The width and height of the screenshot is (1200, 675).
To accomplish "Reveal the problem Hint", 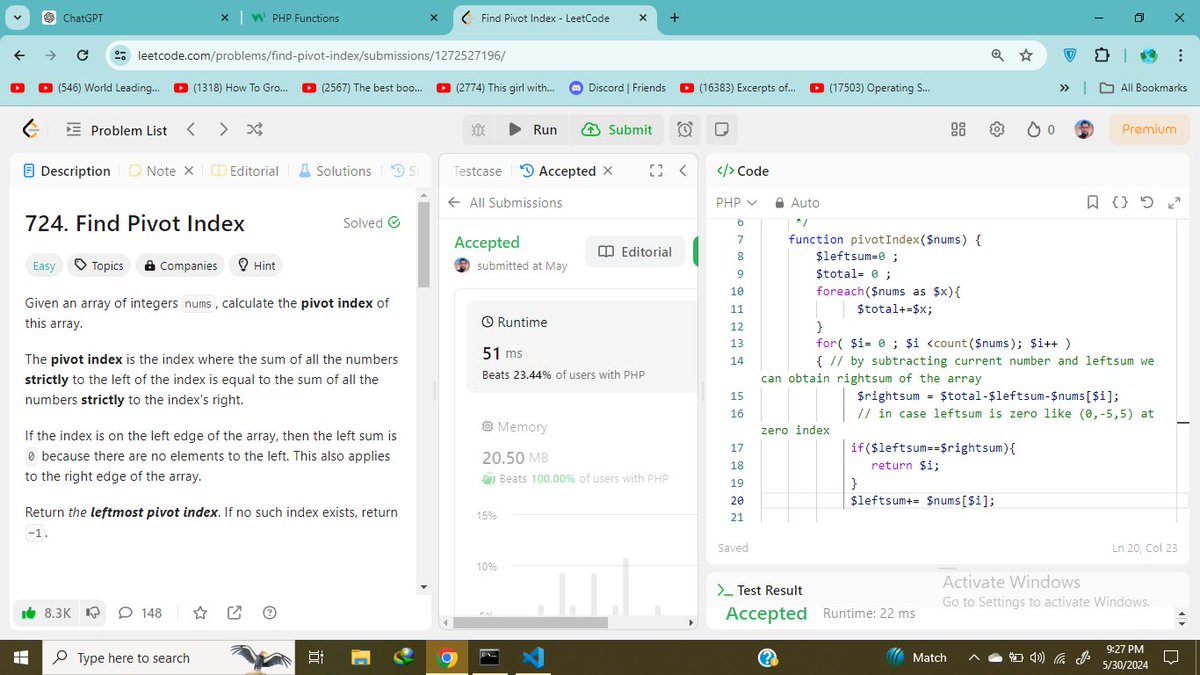I will [x=255, y=265].
